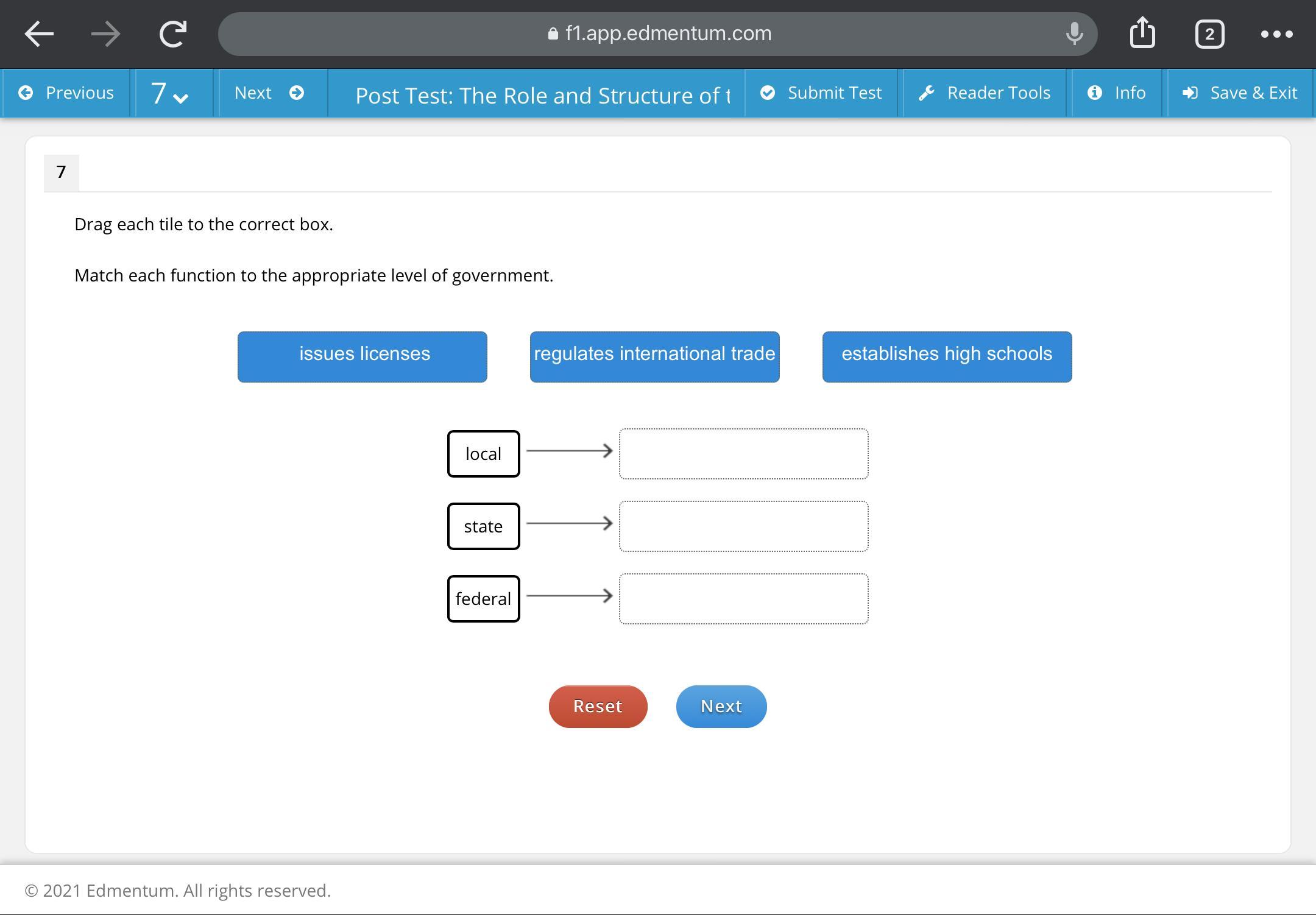Tap the microphone icon in address bar
The width and height of the screenshot is (1316, 915).
(1074, 34)
